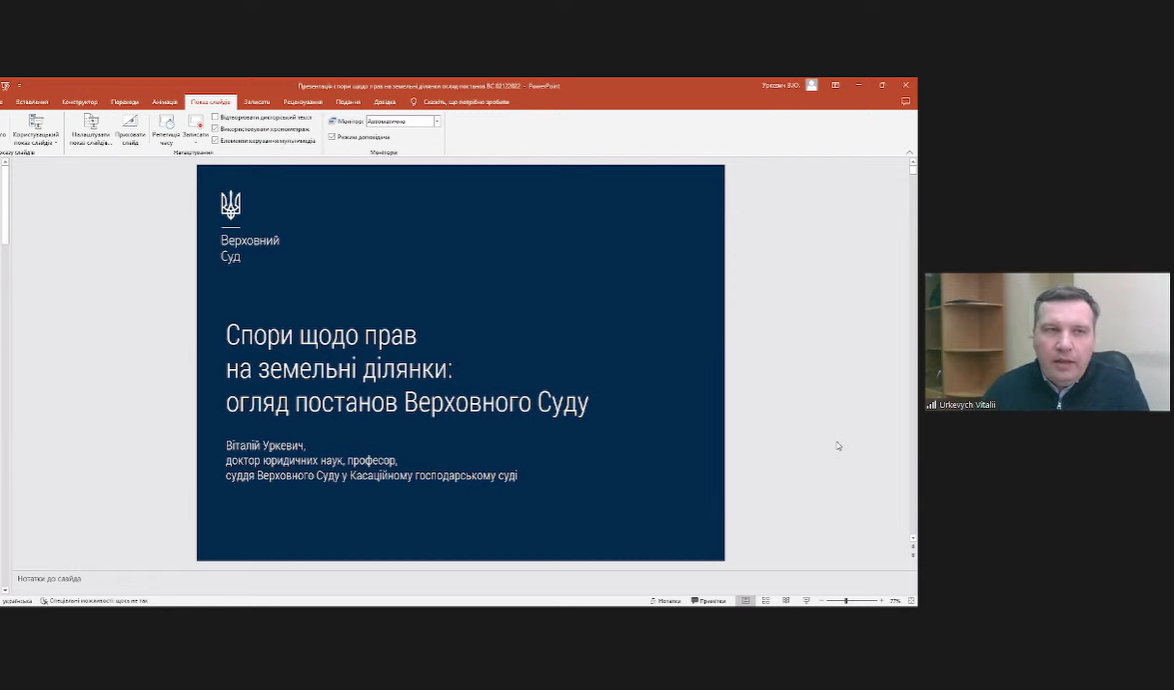Uncheck the Use Timings checkbox
The image size is (1174, 691).
coord(215,129)
